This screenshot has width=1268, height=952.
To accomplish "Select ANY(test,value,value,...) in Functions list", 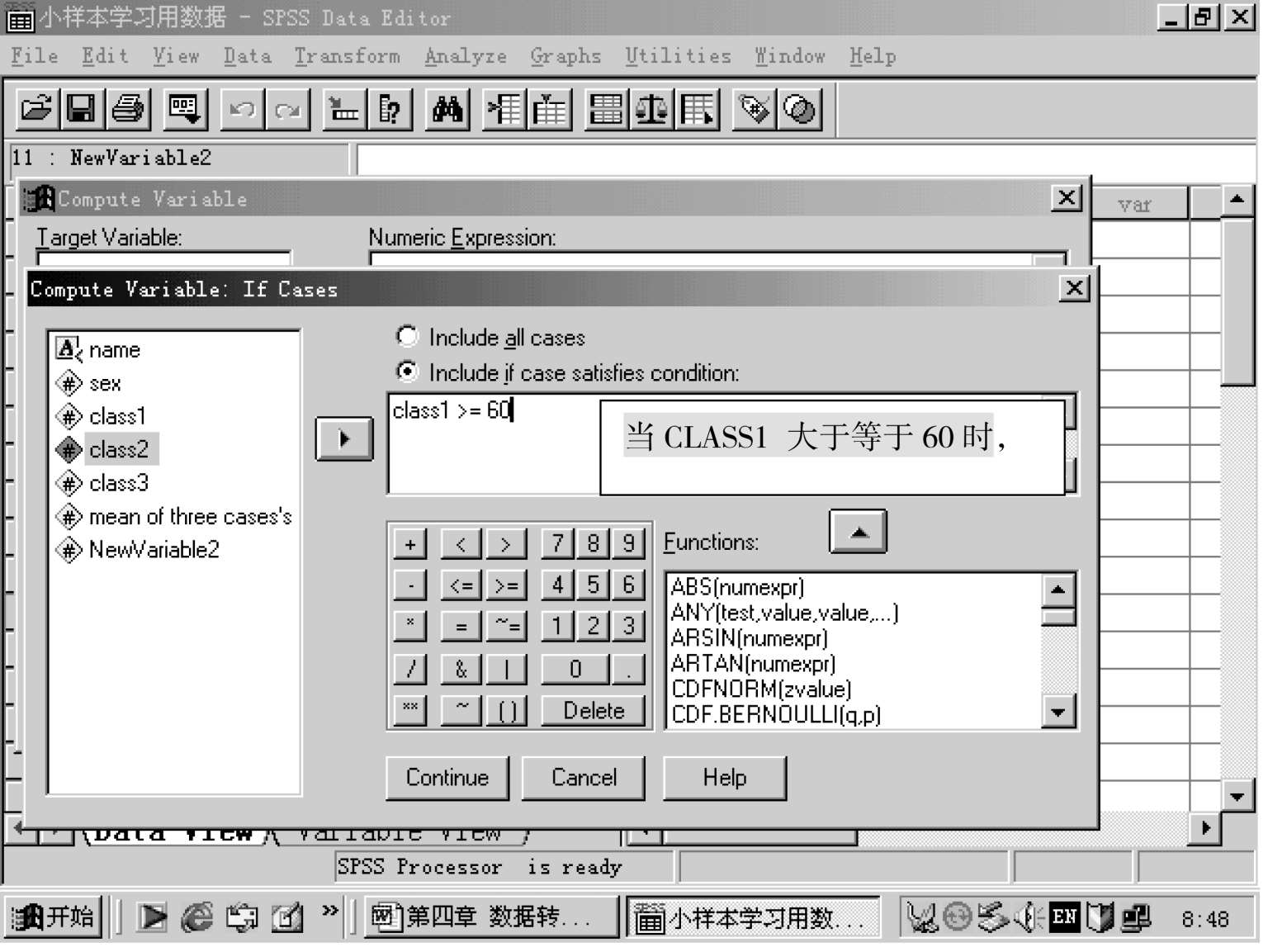I will pyautogui.click(x=784, y=613).
